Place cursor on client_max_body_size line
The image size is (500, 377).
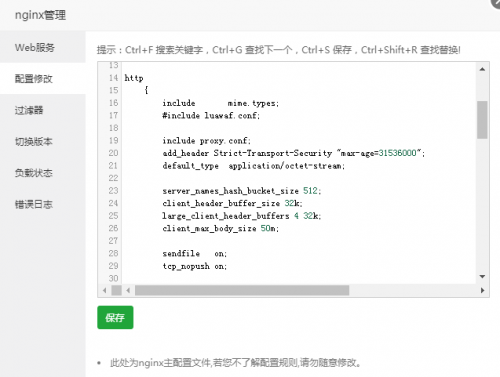221,228
